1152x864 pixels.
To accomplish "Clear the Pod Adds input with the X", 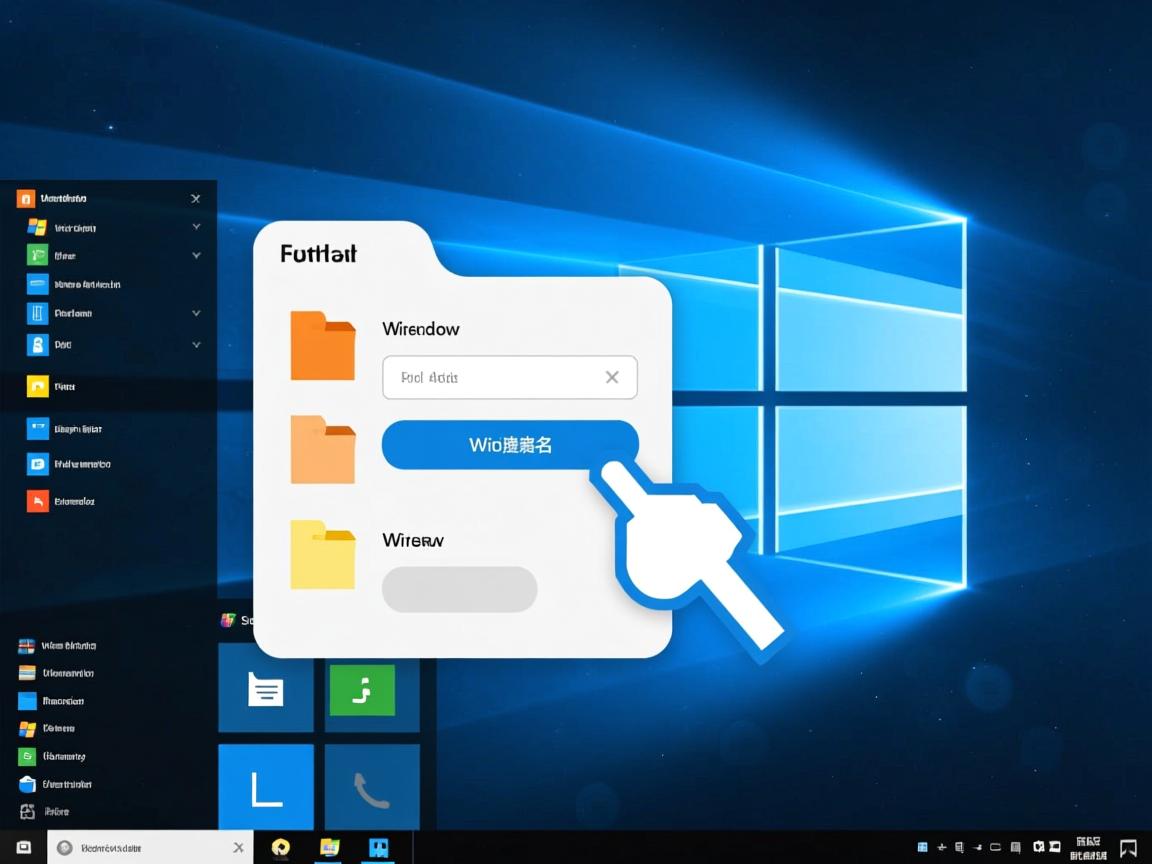I will point(612,377).
